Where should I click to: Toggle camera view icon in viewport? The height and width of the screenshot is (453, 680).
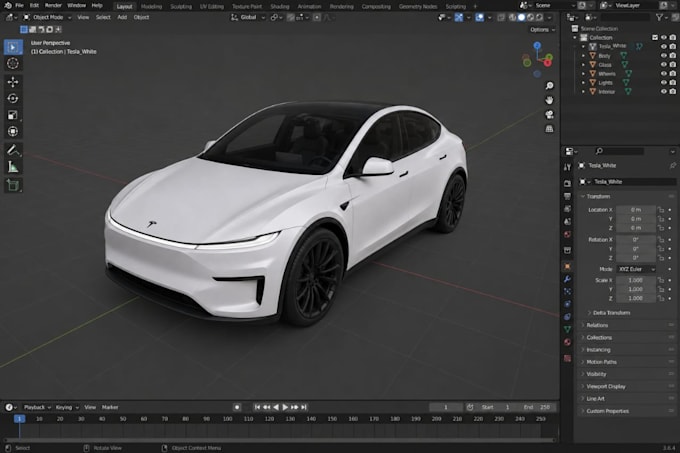click(549, 114)
